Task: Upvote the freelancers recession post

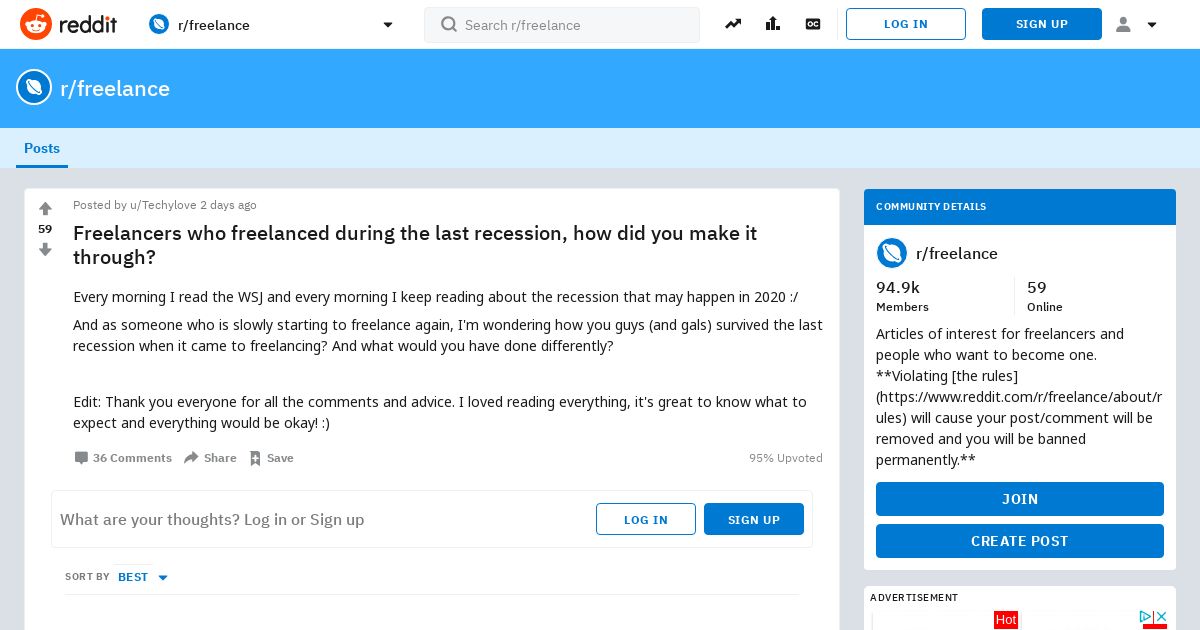Action: tap(45, 209)
